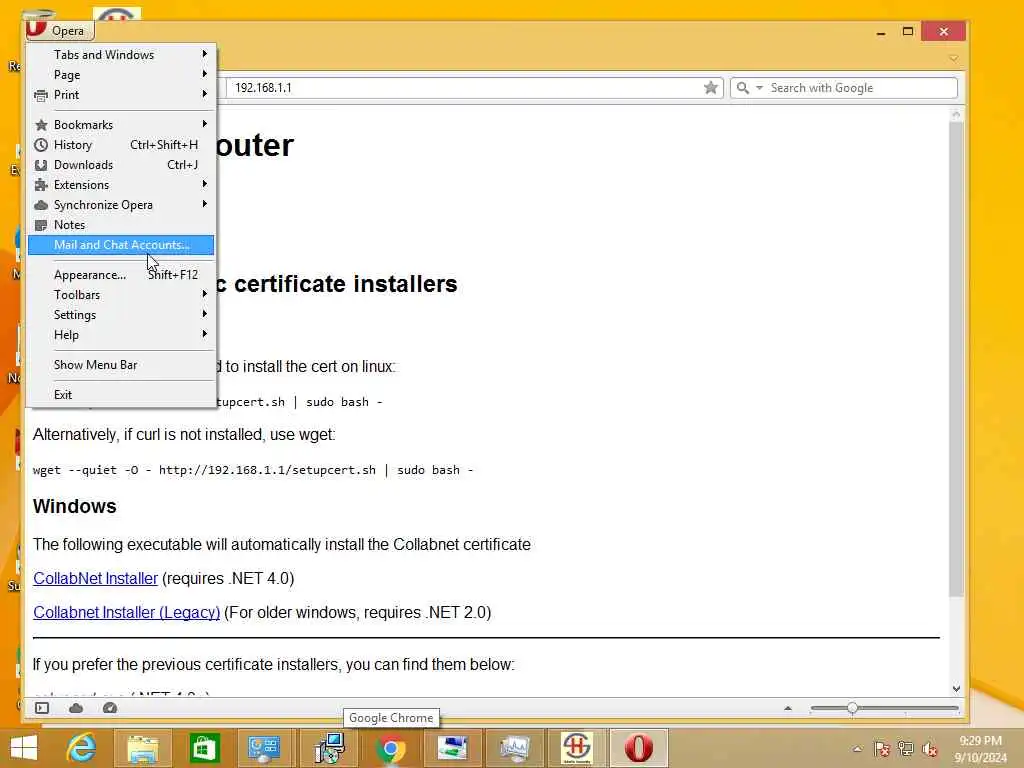
Task: Click the printer icon beside Print
Action: [x=40, y=95]
